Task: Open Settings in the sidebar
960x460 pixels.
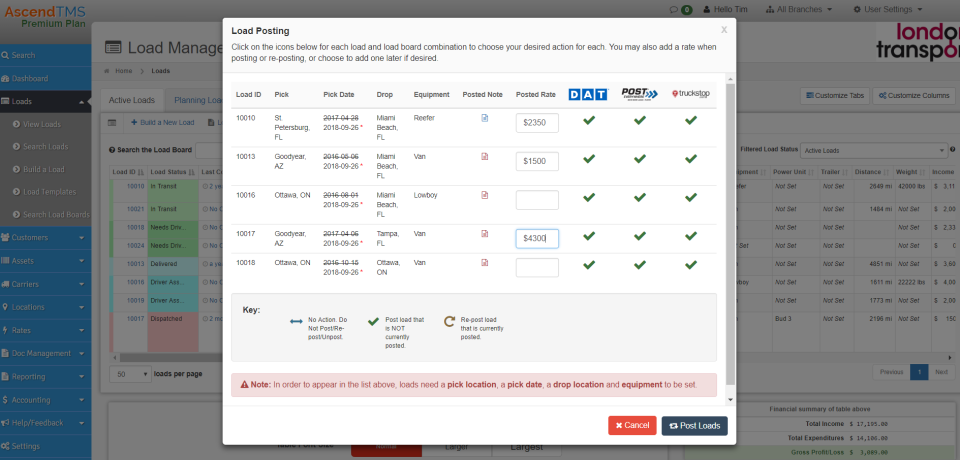Action: click(x=45, y=447)
